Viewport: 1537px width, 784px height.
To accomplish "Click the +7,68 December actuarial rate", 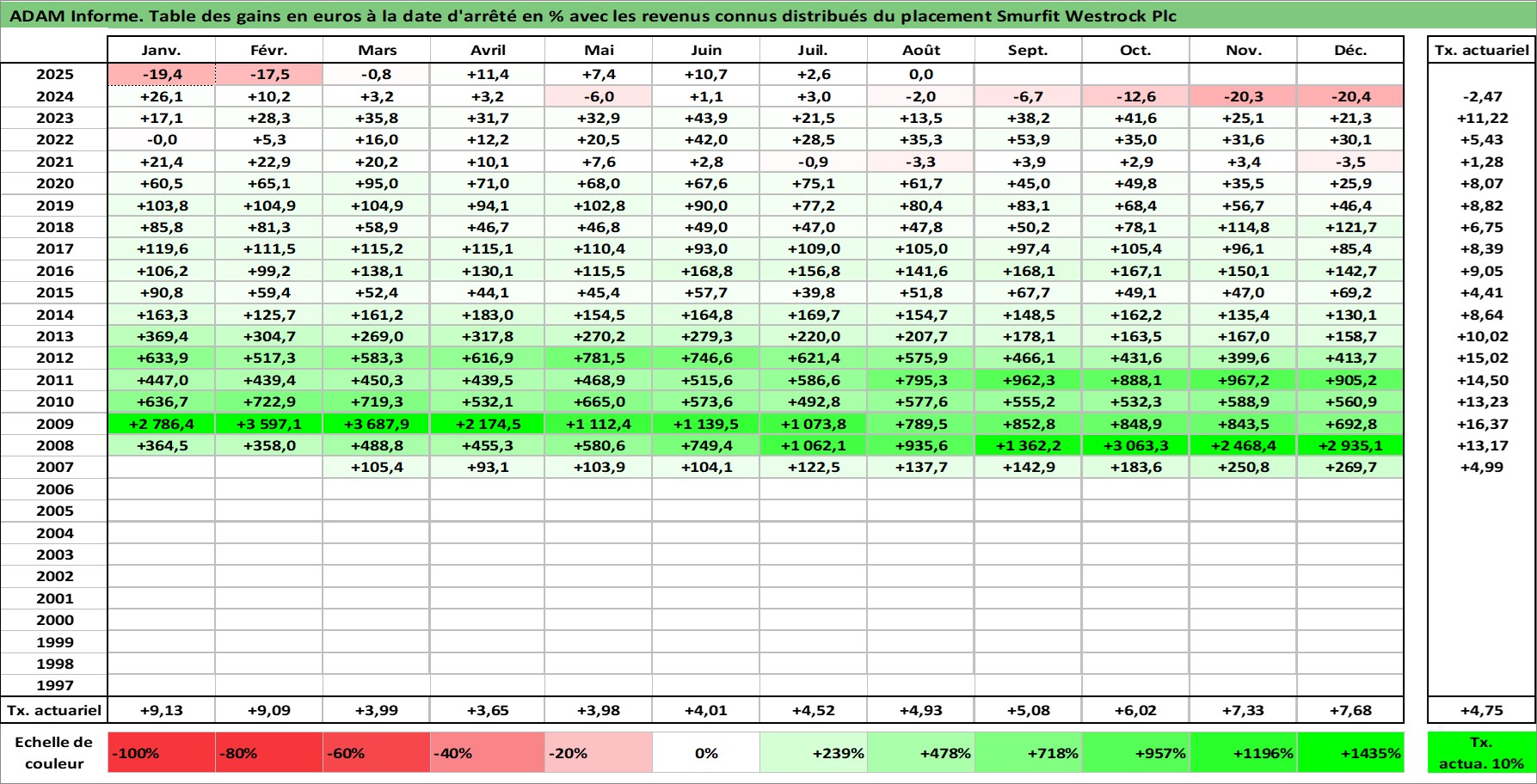I will coord(1350,710).
